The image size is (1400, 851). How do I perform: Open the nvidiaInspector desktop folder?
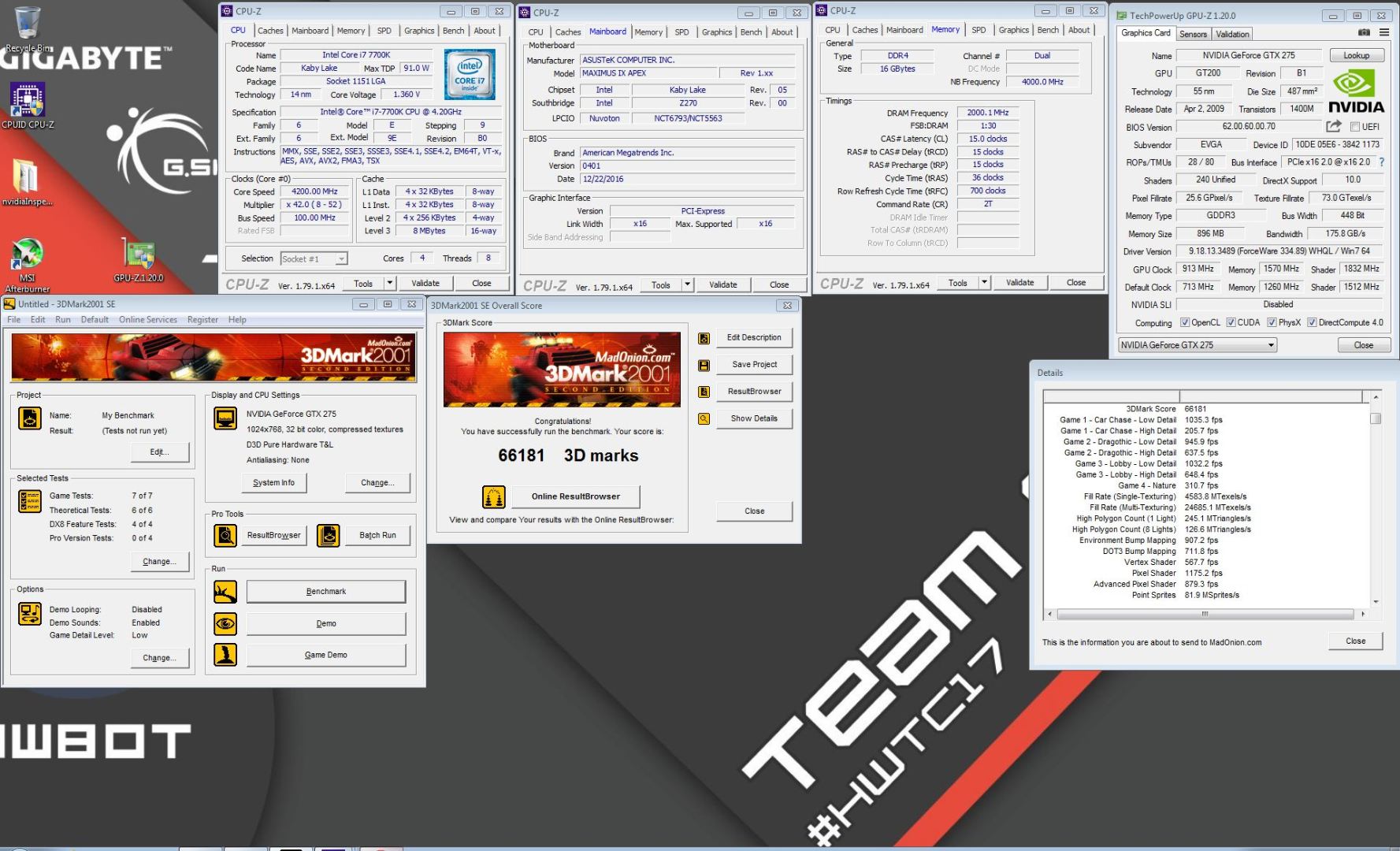(x=27, y=182)
